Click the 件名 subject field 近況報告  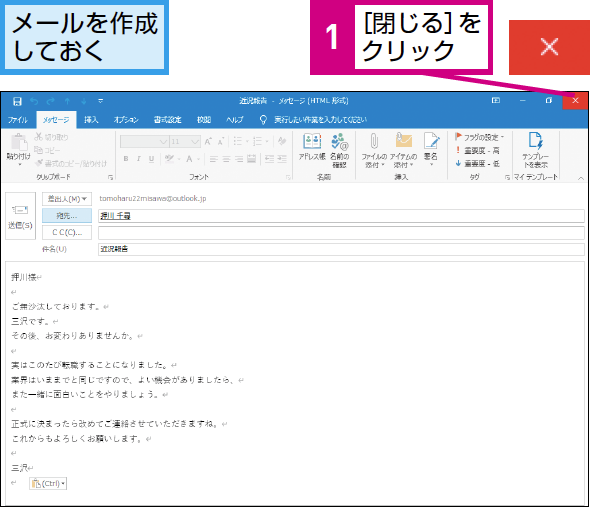click(341, 249)
